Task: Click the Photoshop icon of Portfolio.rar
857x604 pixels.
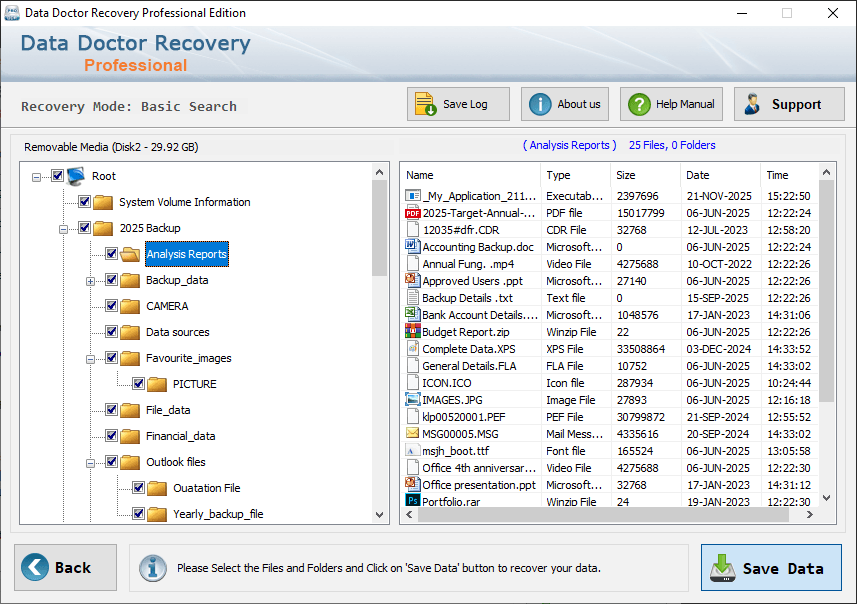Action: [413, 500]
